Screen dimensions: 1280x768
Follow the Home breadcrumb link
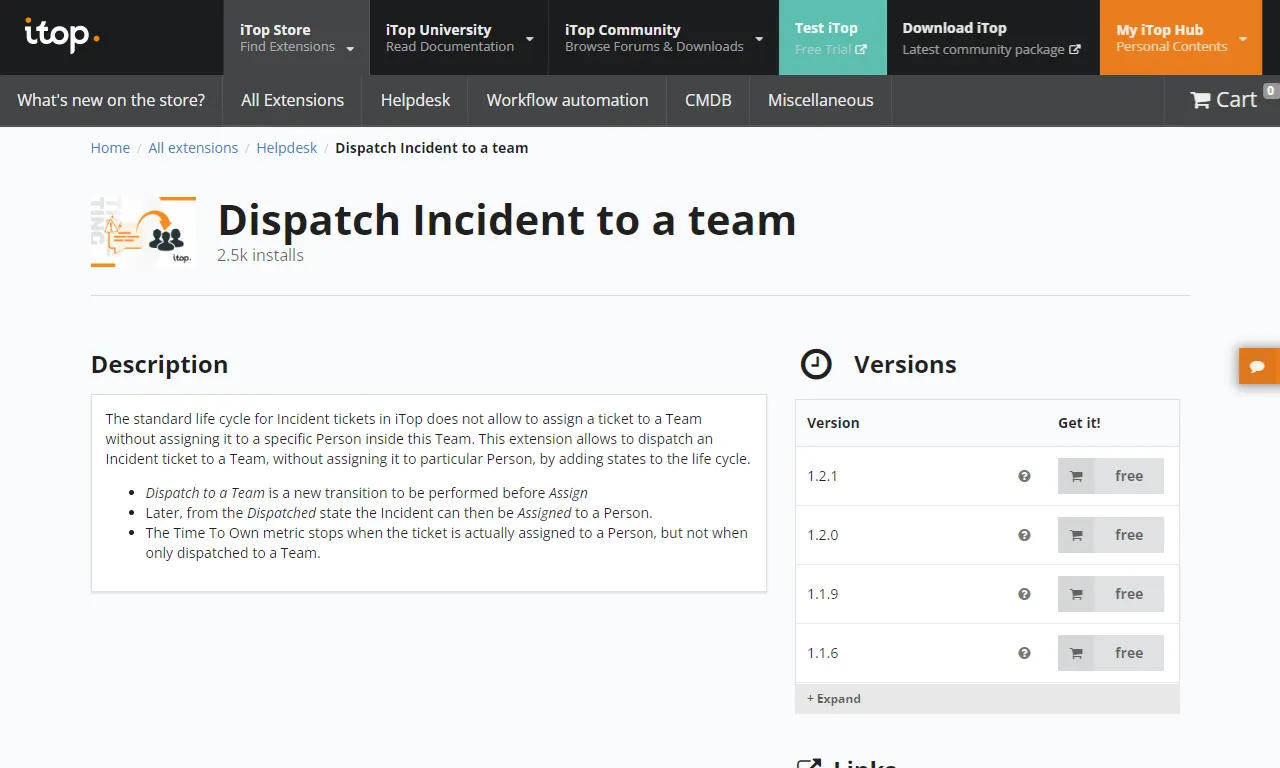(x=110, y=148)
